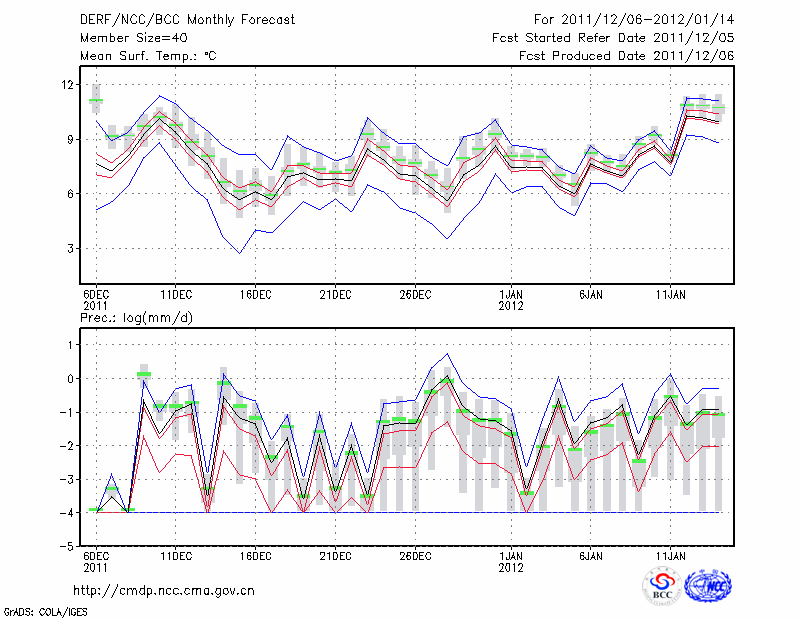Image resolution: width=800 pixels, height=618 pixels.
Task: Click the forecast period 2011/12/06-2012/01/14 text
Action: [x=634, y=20]
